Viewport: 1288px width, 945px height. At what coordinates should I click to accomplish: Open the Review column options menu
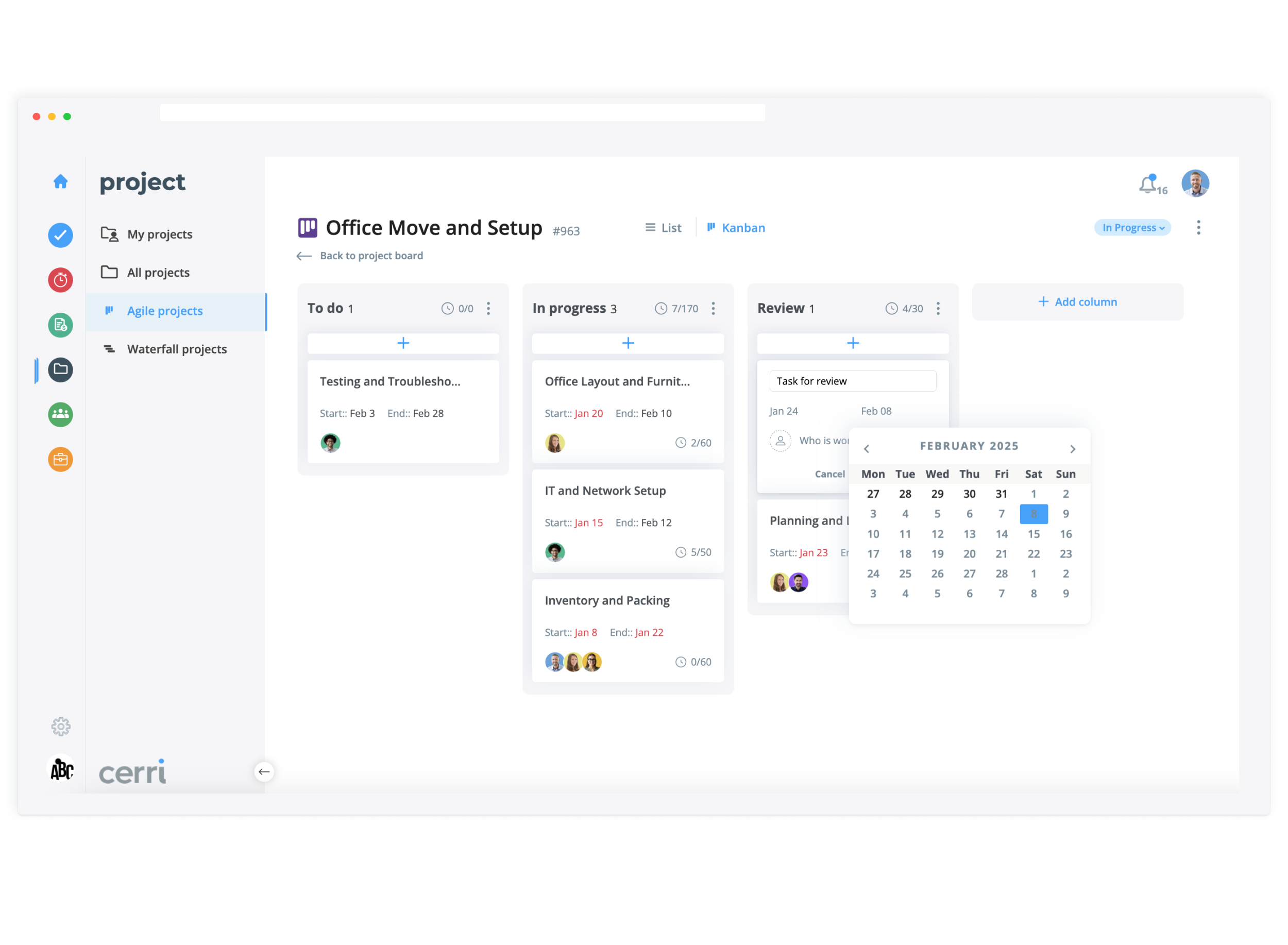coord(938,309)
